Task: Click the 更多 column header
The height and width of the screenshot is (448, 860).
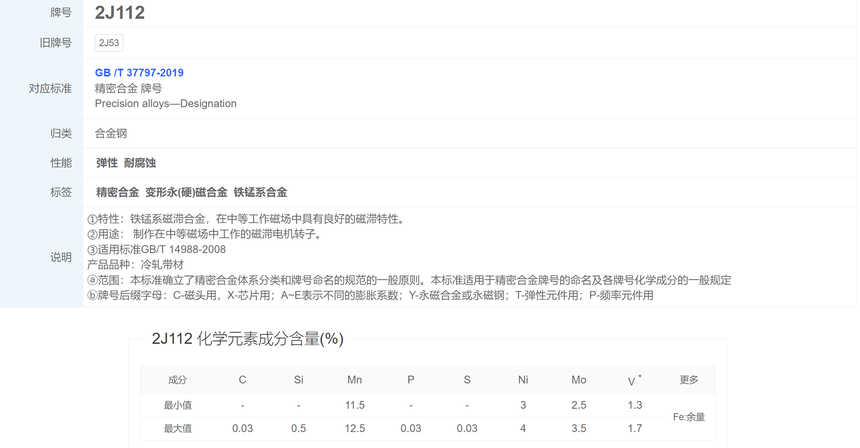Action: tap(689, 379)
